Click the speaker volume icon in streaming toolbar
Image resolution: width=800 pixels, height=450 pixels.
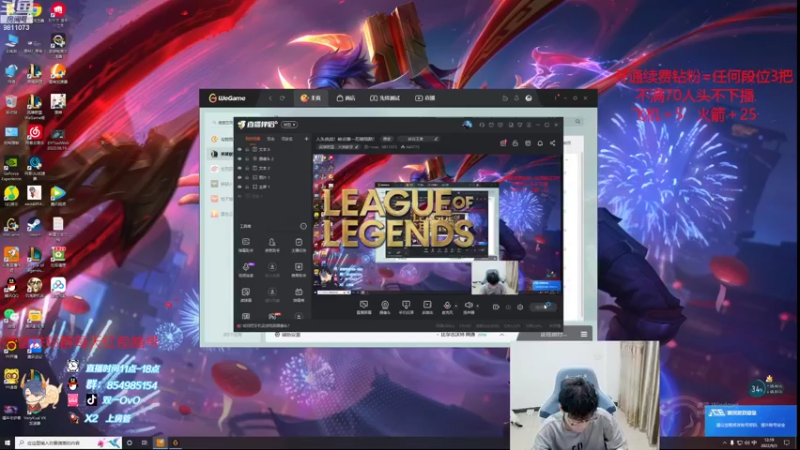point(468,305)
